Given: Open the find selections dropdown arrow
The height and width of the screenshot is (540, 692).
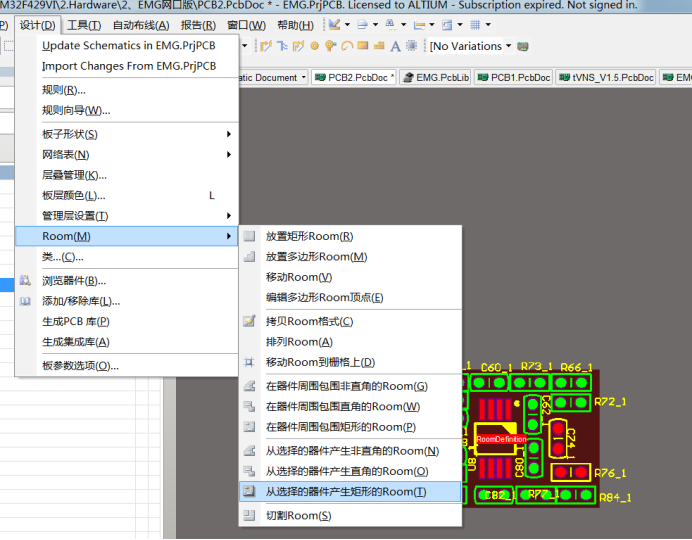Looking at the screenshot, I should (x=403, y=25).
